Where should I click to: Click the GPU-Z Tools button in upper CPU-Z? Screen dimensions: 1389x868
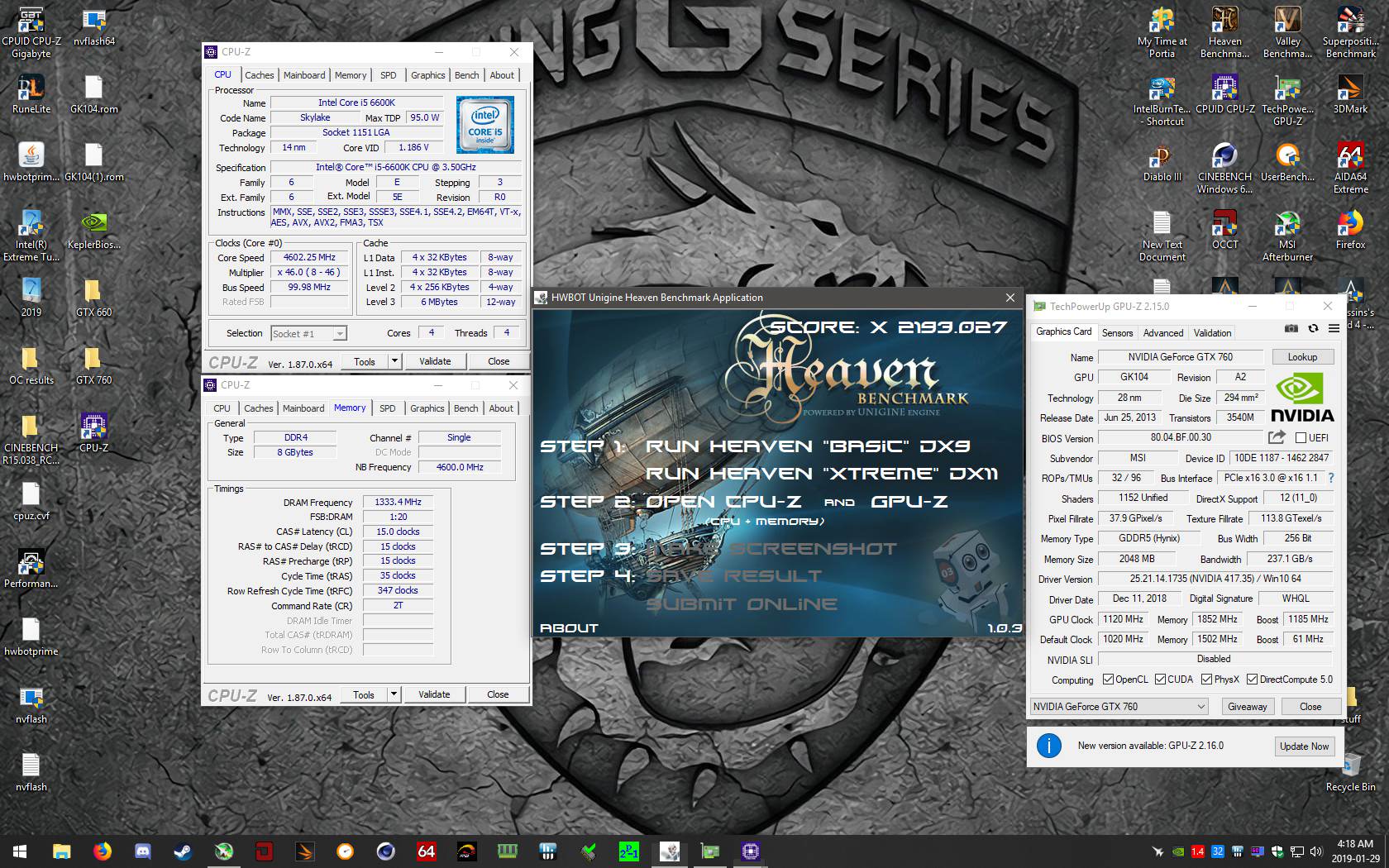pos(364,361)
